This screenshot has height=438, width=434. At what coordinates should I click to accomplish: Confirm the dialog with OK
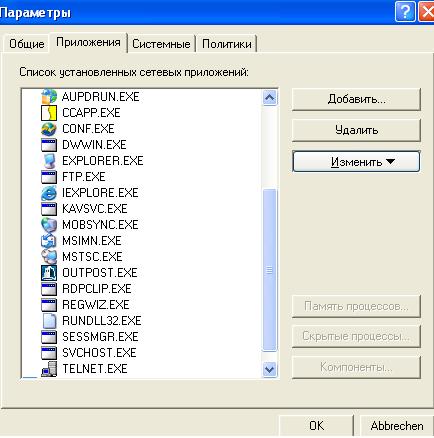pyautogui.click(x=316, y=426)
